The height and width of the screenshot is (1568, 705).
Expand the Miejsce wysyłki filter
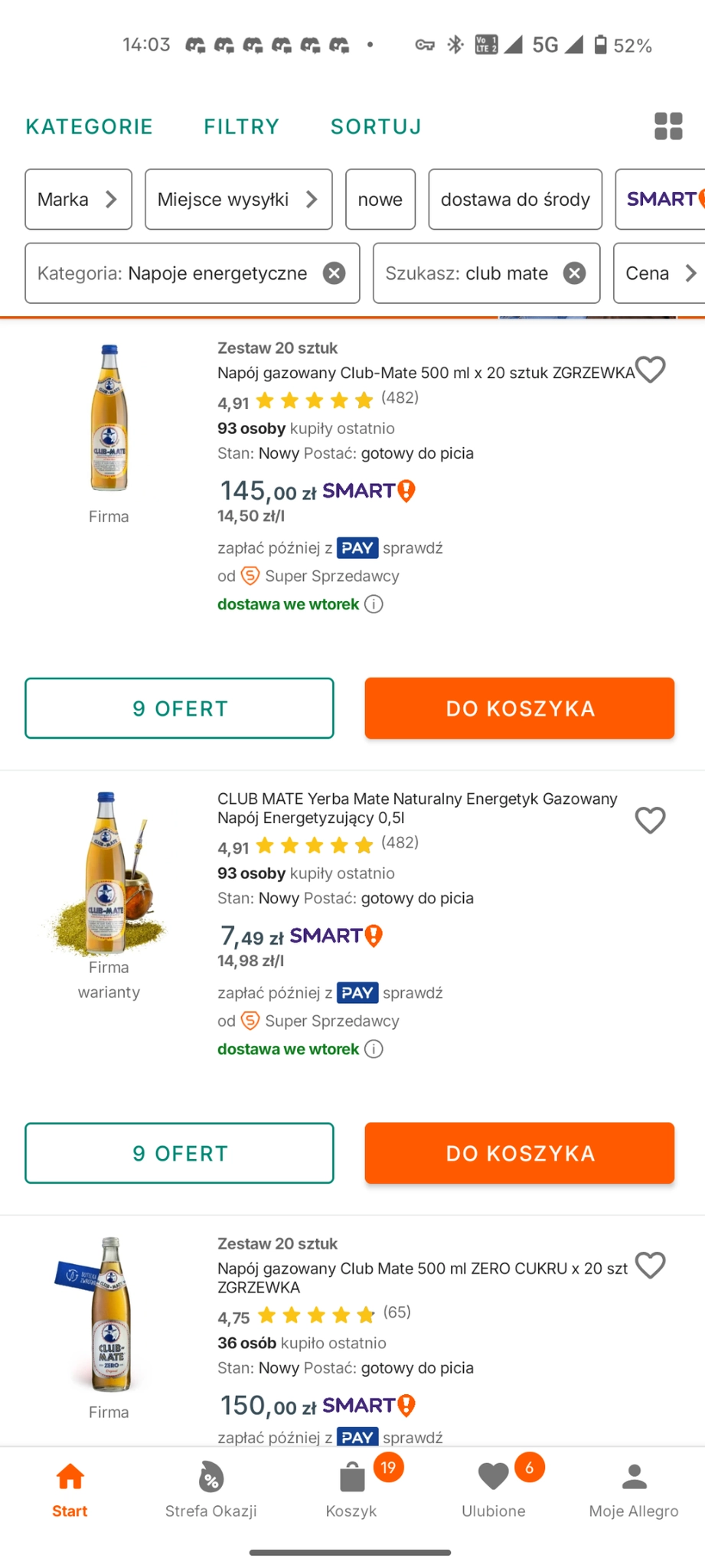[238, 200]
